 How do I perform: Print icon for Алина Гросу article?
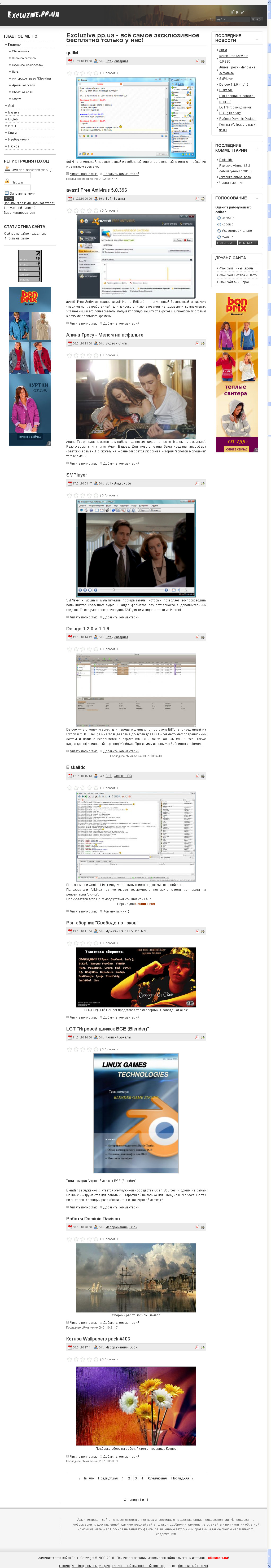(x=203, y=343)
